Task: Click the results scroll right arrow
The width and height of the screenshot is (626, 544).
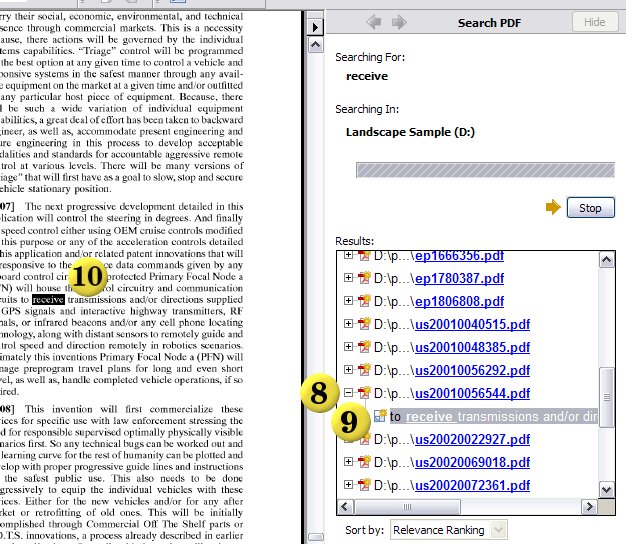Action: click(x=588, y=507)
